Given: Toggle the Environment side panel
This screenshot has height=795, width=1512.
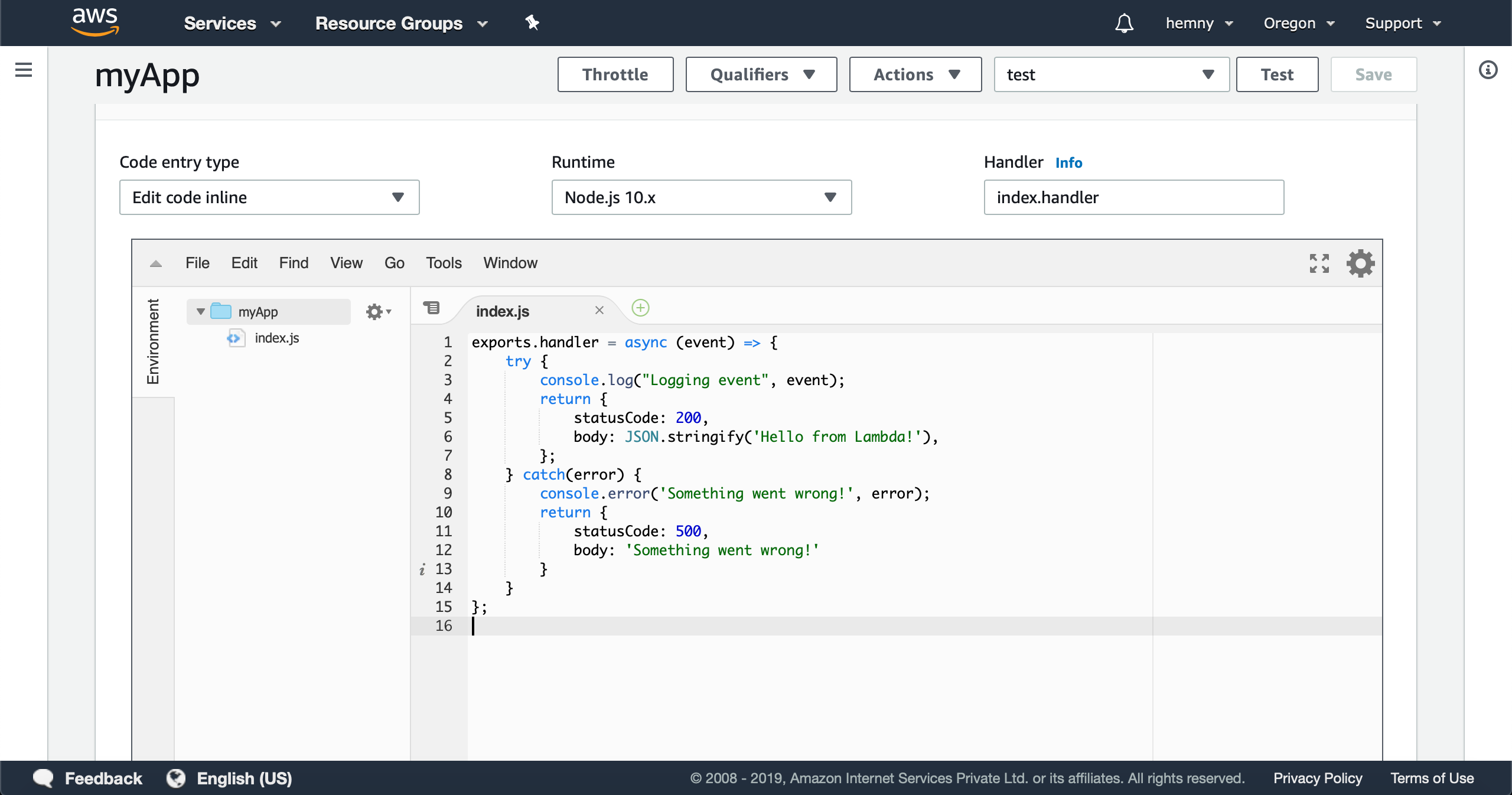Looking at the screenshot, I should point(153,341).
